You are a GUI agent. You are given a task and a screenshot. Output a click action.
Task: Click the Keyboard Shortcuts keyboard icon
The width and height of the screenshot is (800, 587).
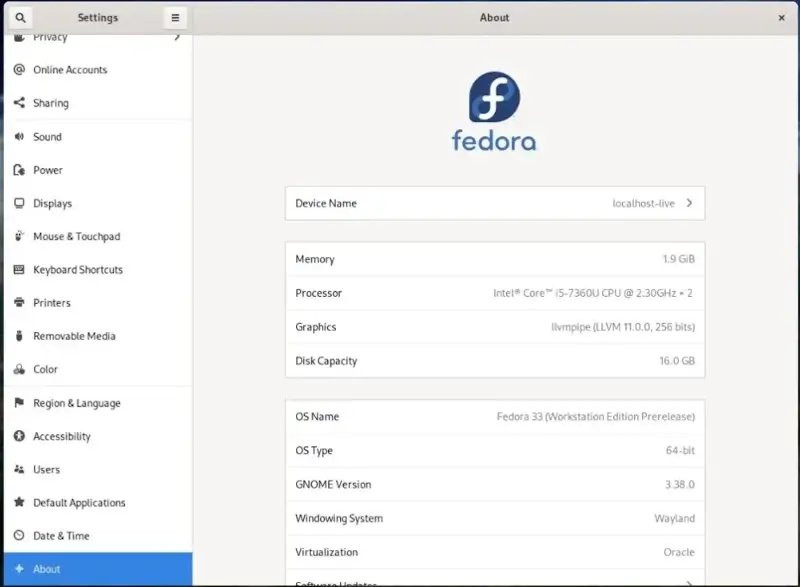pyautogui.click(x=19, y=269)
